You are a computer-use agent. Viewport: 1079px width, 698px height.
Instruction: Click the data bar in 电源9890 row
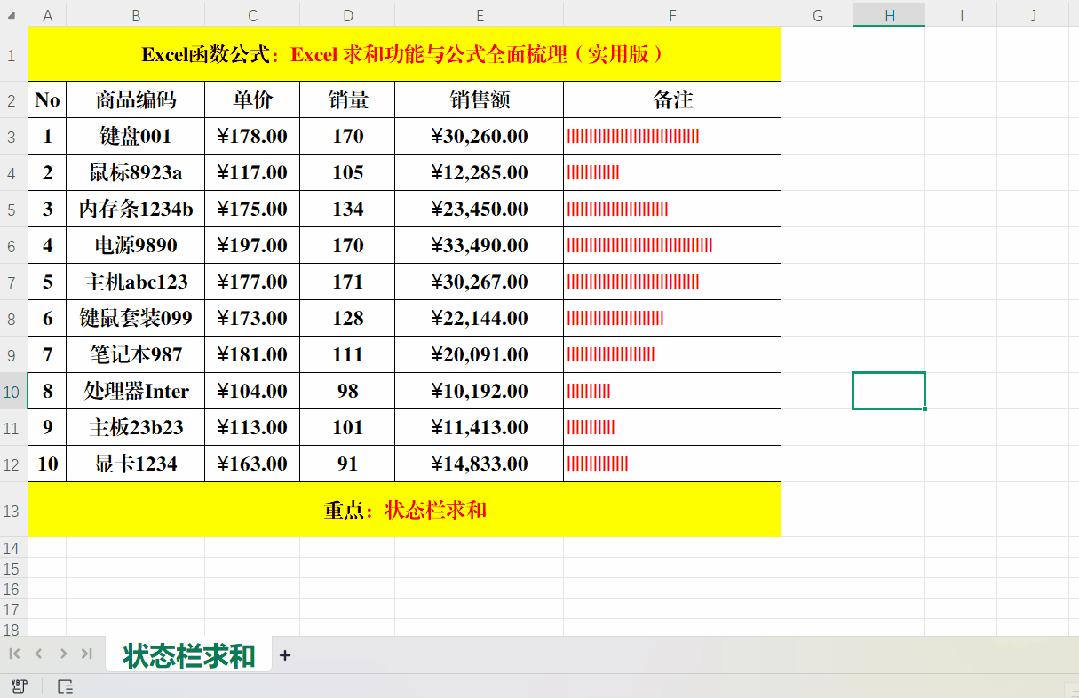click(x=639, y=245)
